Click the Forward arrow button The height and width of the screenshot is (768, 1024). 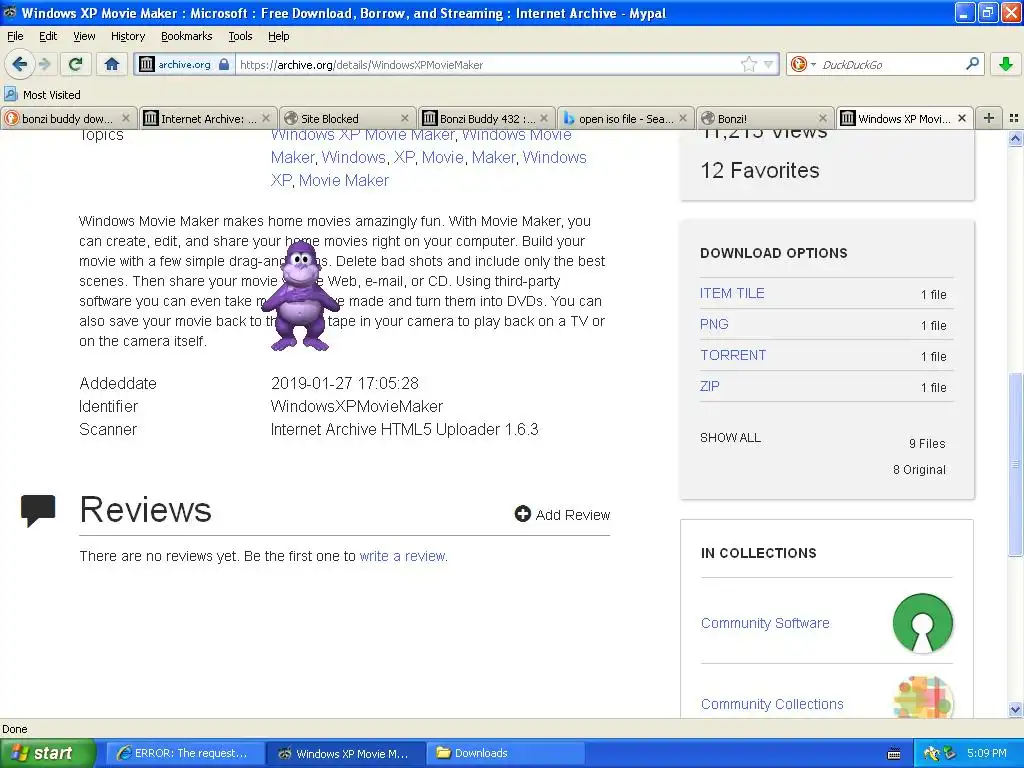pos(45,64)
